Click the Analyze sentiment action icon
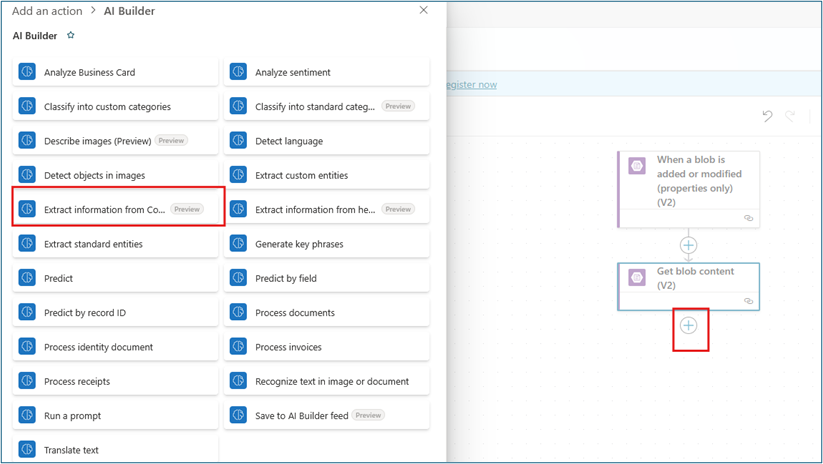Screen dimensions: 823x464 click(x=238, y=71)
